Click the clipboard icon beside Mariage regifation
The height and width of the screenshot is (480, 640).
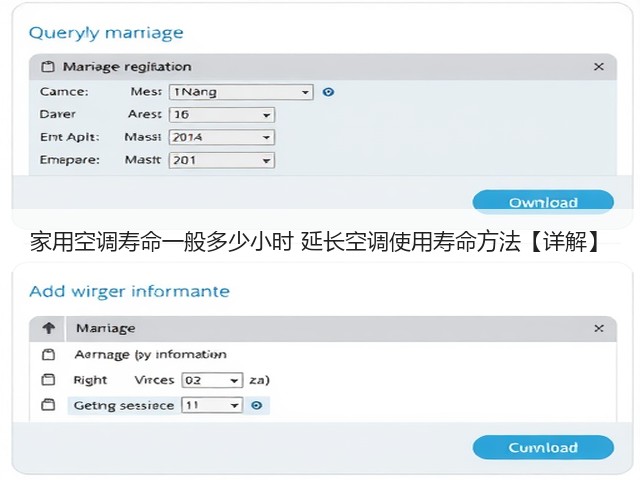pyautogui.click(x=48, y=67)
